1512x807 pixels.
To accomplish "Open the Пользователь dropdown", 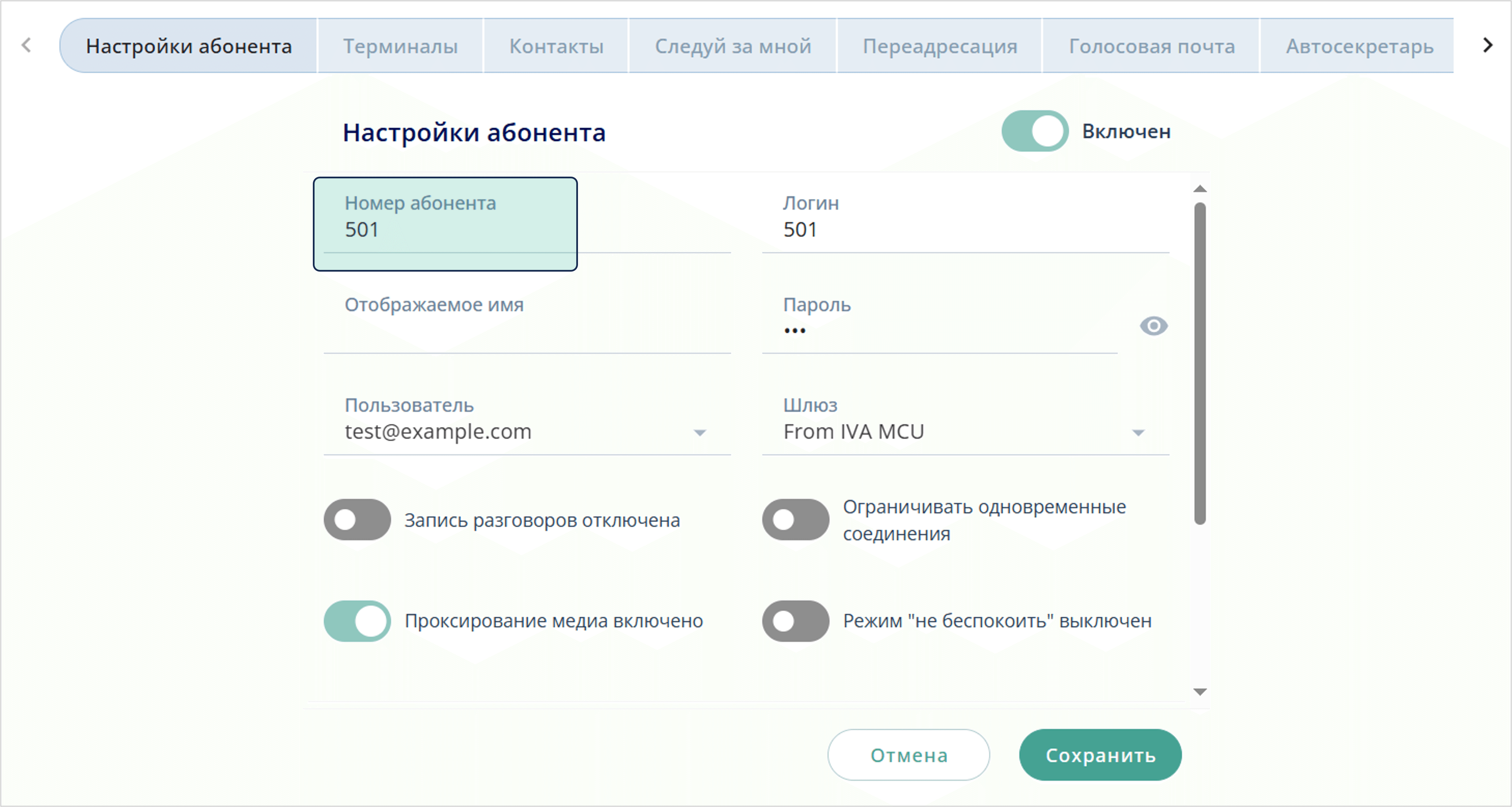I will (x=699, y=432).
